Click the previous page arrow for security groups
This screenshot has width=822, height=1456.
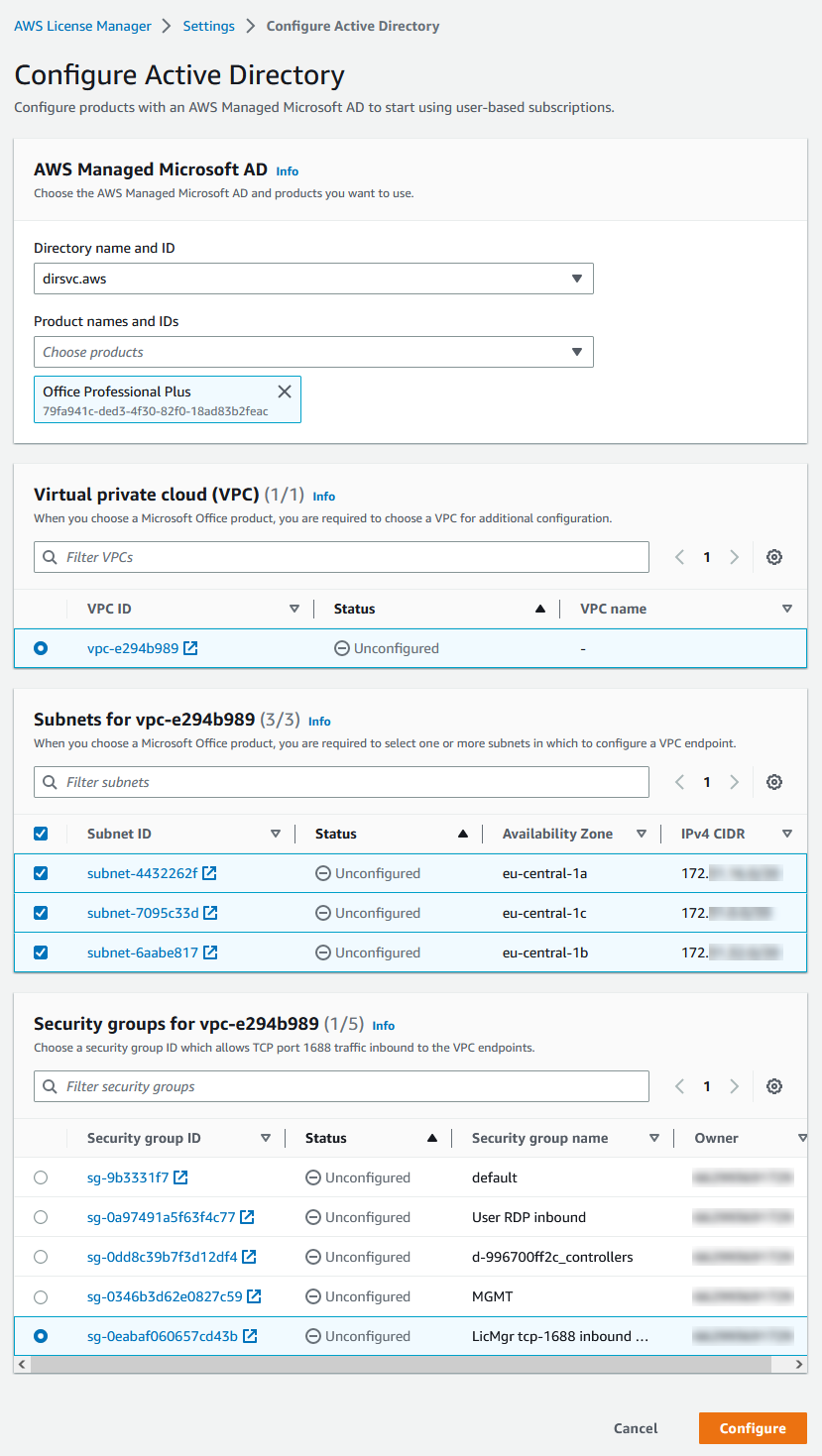[680, 1085]
